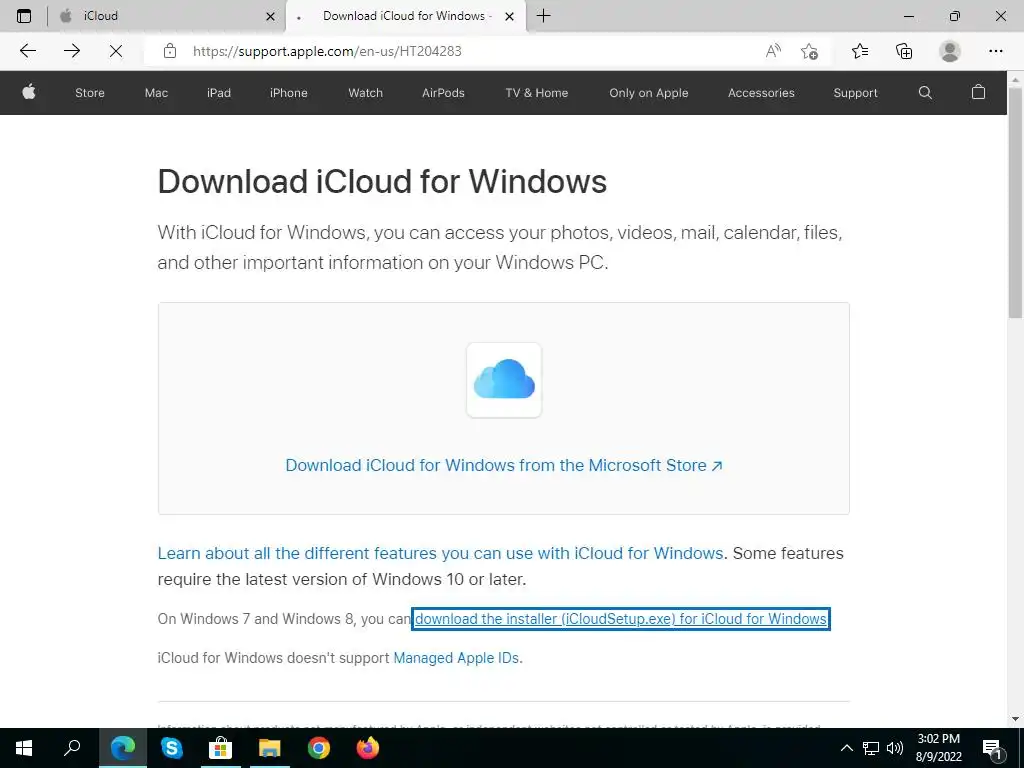Viewport: 1024px width, 768px height.
Task: Open the tab actions menu icon
Action: coord(24,16)
